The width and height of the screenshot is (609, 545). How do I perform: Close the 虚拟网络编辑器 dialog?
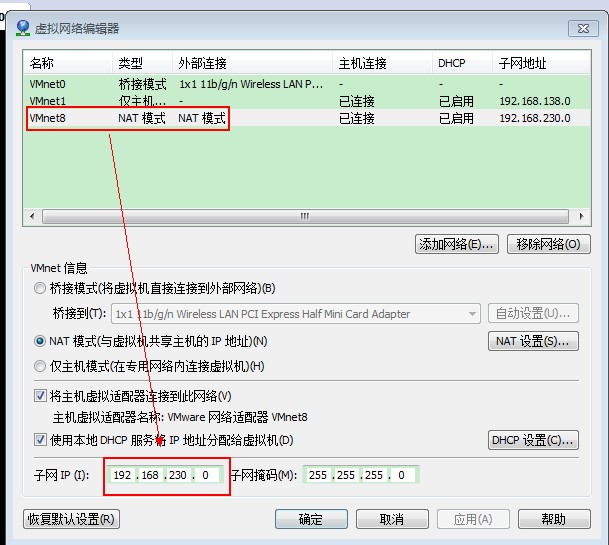pyautogui.click(x=583, y=28)
